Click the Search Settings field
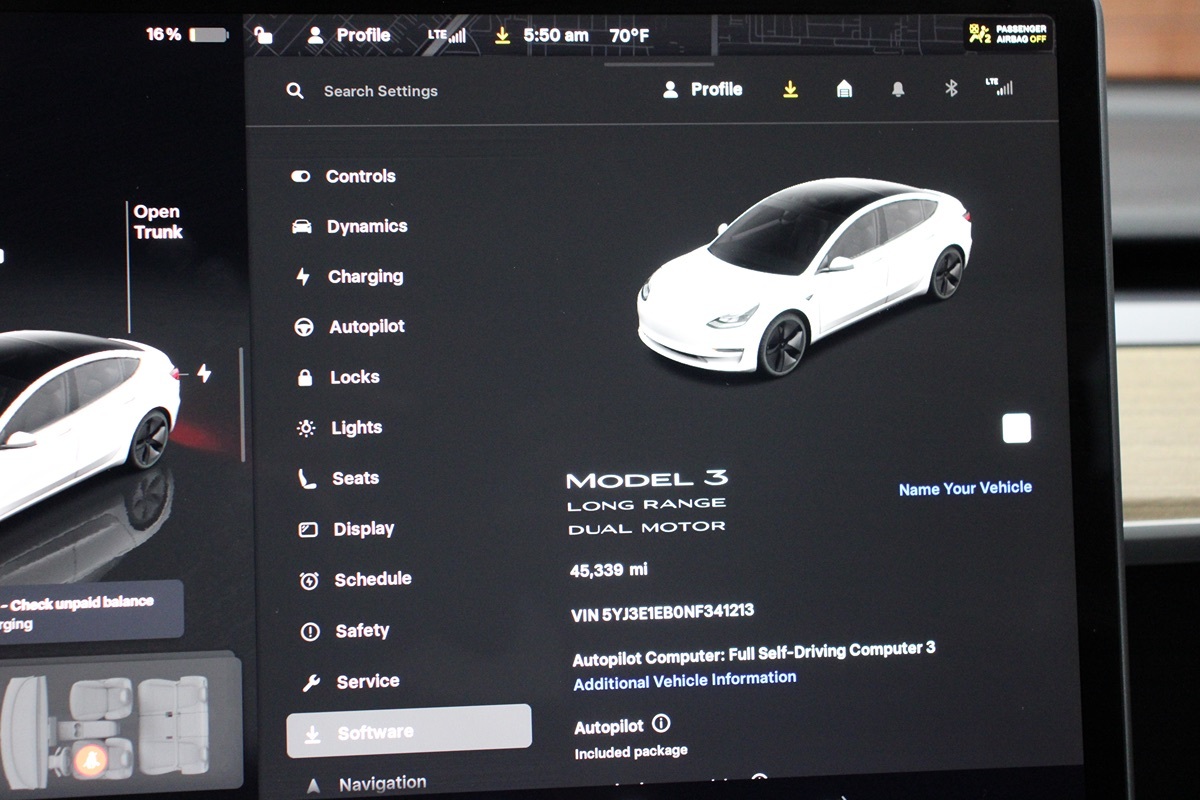This screenshot has width=1200, height=800. click(380, 91)
